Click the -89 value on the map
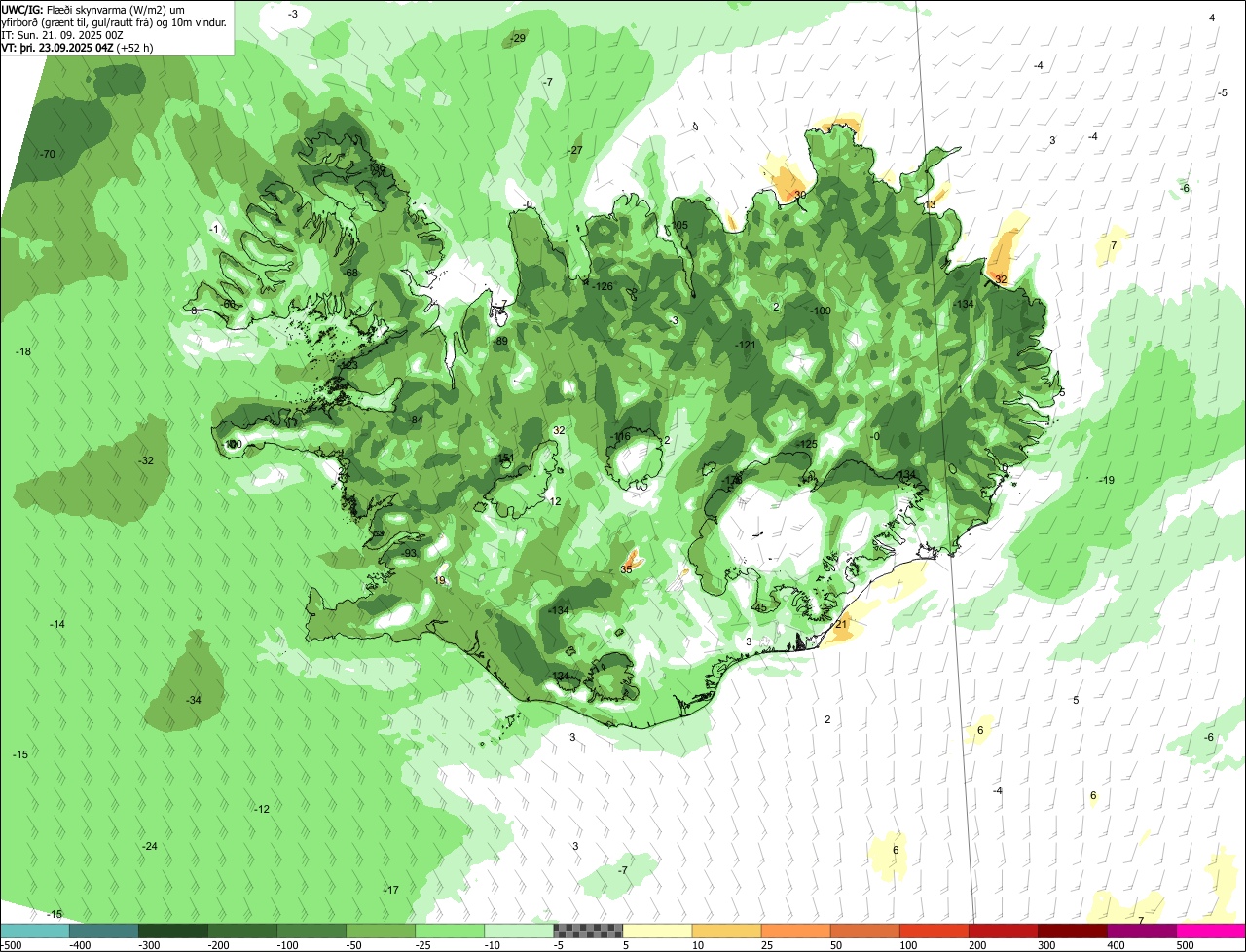 pyautogui.click(x=500, y=342)
